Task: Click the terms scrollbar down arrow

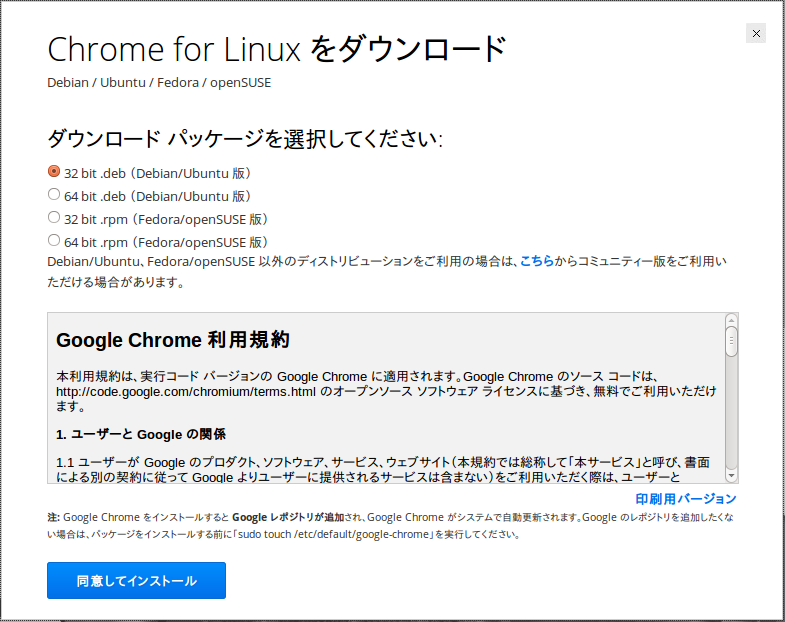Action: 732,475
